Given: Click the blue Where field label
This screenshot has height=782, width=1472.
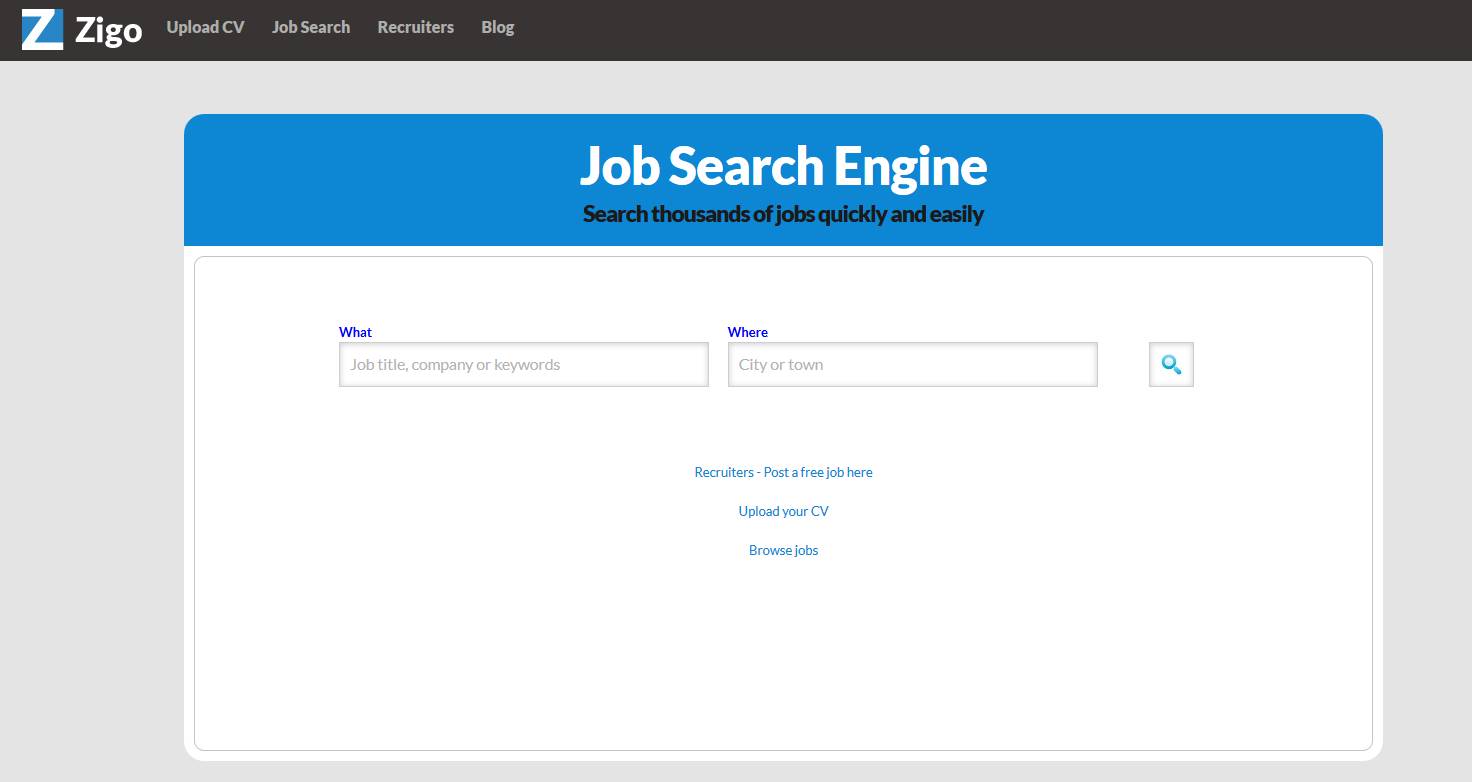Looking at the screenshot, I should point(747,332).
